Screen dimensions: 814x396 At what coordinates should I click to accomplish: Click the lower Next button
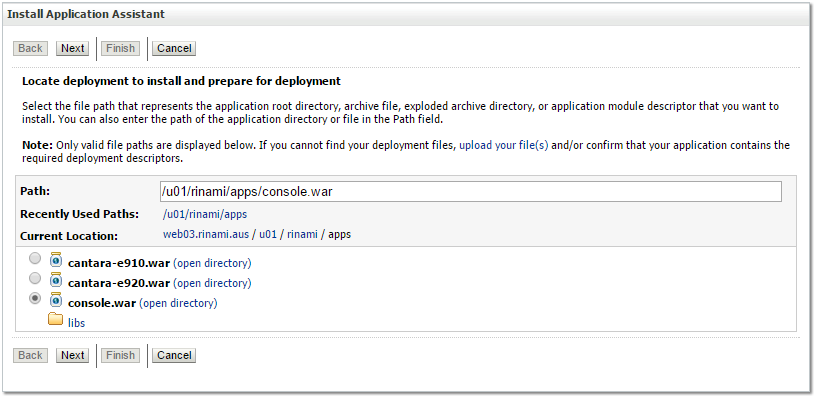pos(72,356)
